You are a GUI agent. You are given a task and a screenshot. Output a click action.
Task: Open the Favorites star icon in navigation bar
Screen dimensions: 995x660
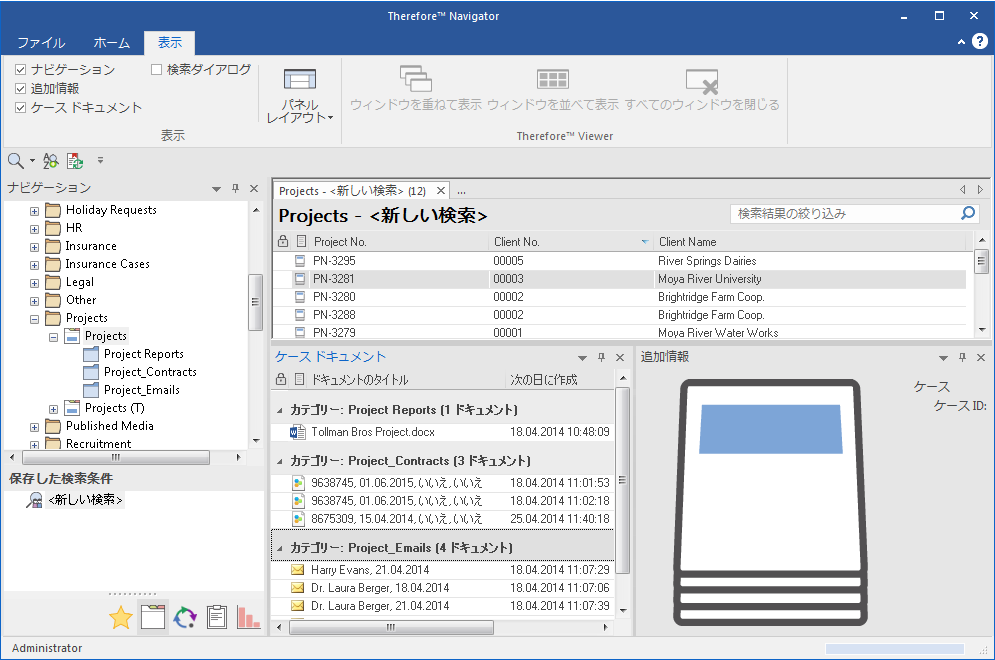(x=121, y=617)
